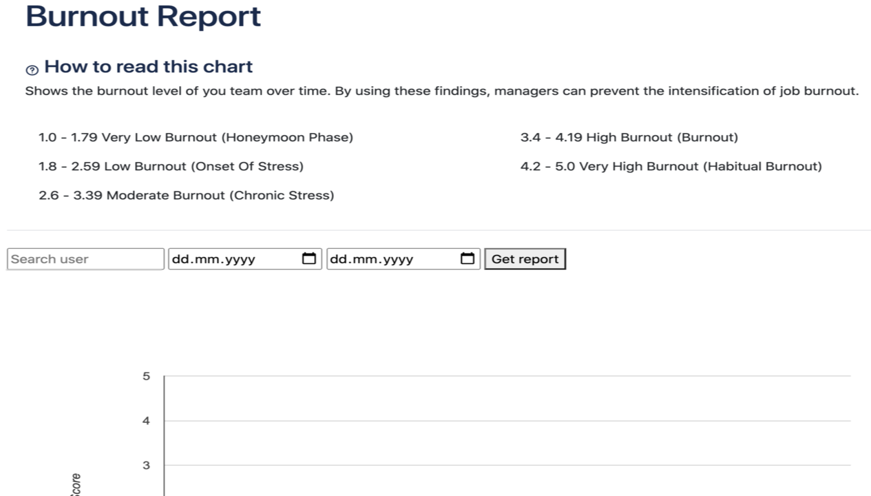Select the Moderate Burnout (Chronic Stress) entry
The image size is (871, 496).
(186, 195)
